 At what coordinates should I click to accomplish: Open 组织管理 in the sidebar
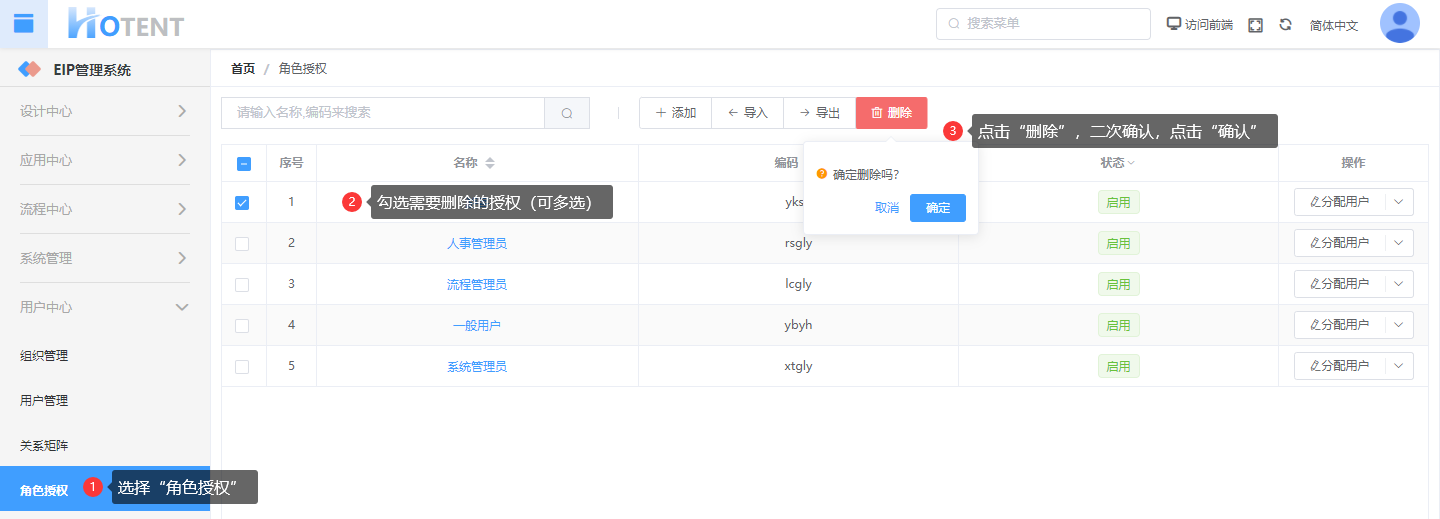click(44, 355)
